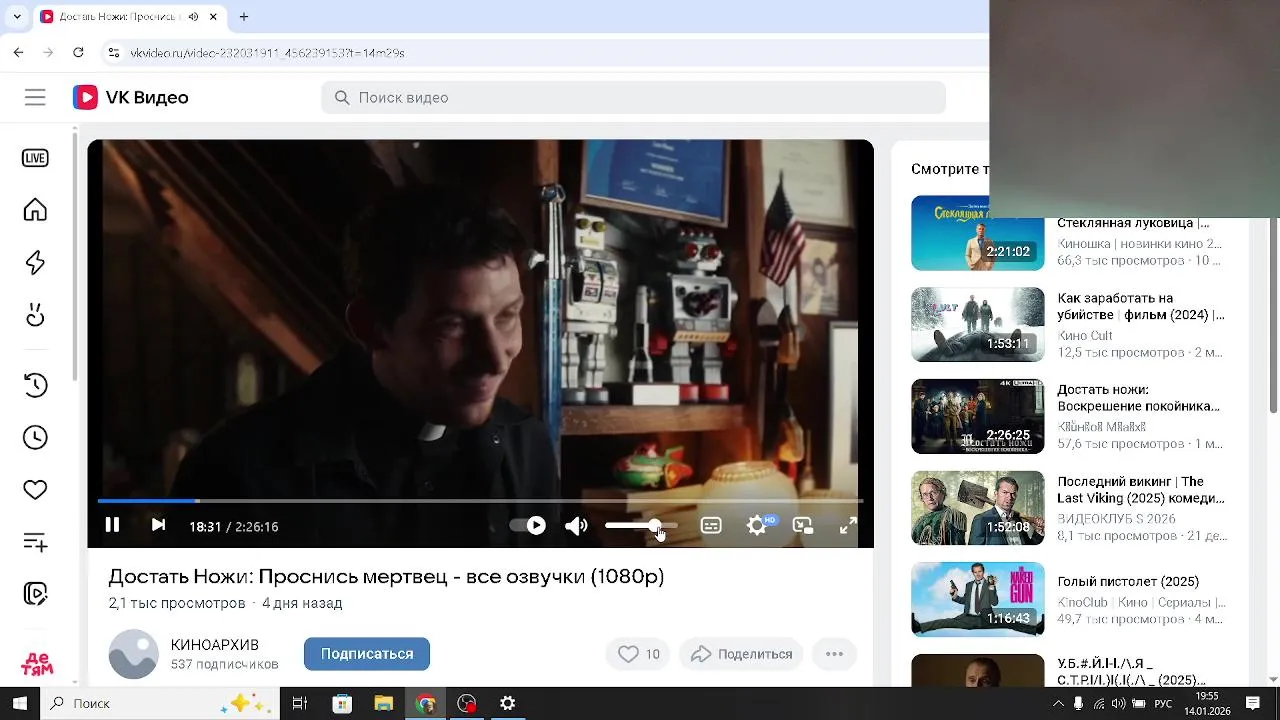Open the КИНОАРХИВ channel avatar
This screenshot has height=720, width=1280.
click(133, 654)
